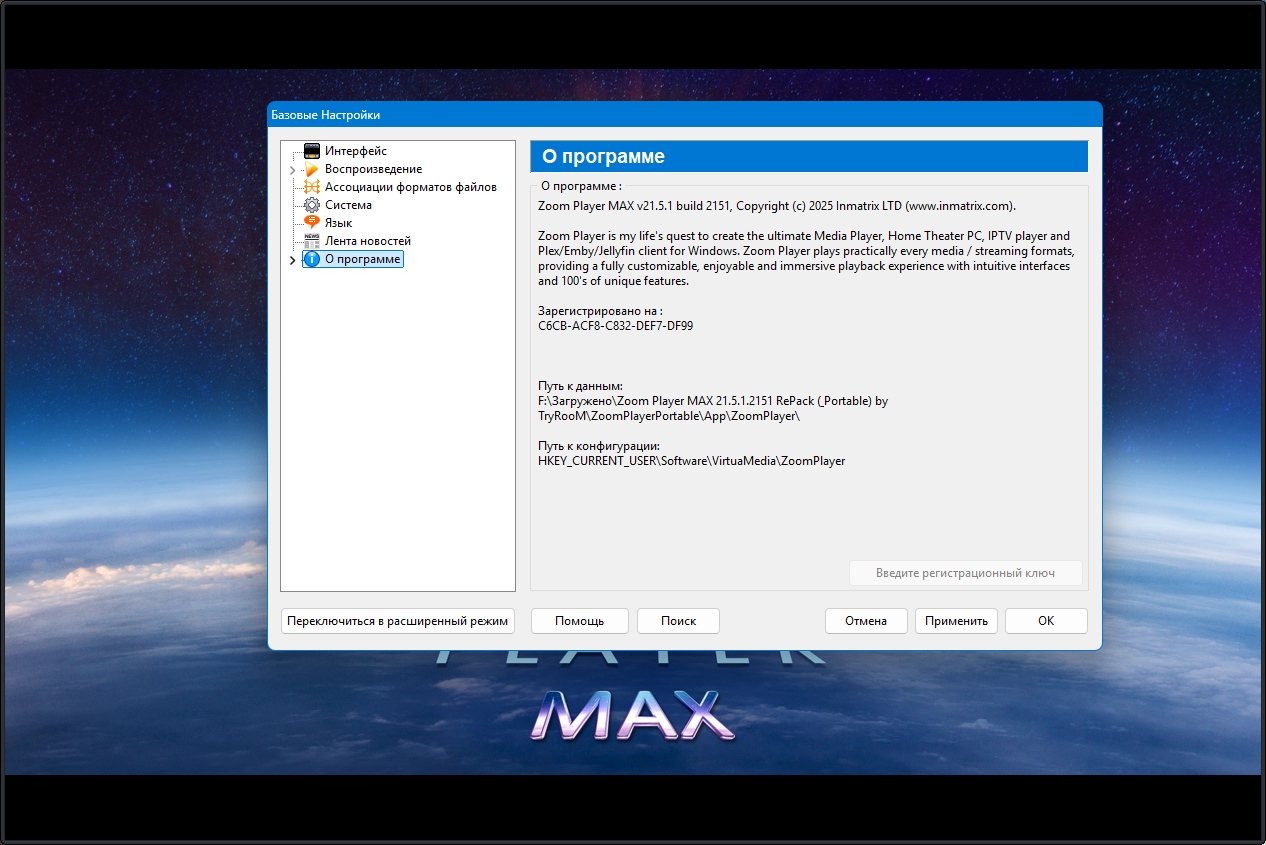Click the HKEY_CURRENT_USER configuration path text
1266x845 pixels.
[x=691, y=461]
